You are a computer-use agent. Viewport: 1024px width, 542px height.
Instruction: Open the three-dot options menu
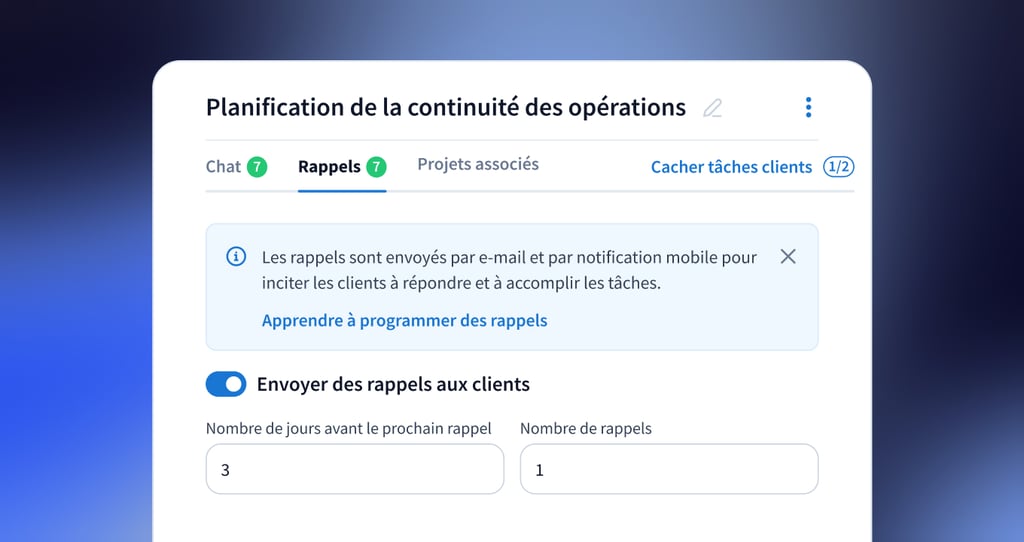click(x=808, y=108)
